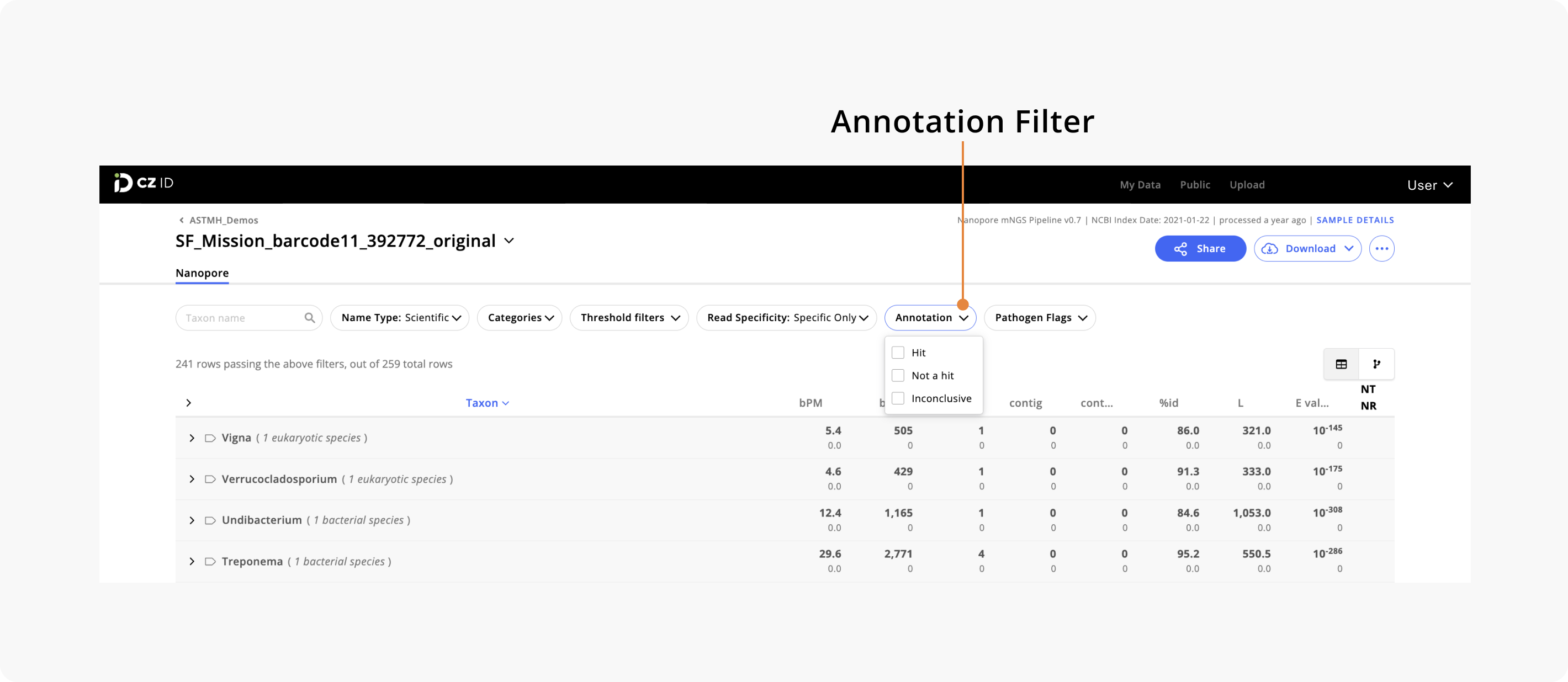Click the Download button
The height and width of the screenshot is (682, 1568).
point(1307,248)
